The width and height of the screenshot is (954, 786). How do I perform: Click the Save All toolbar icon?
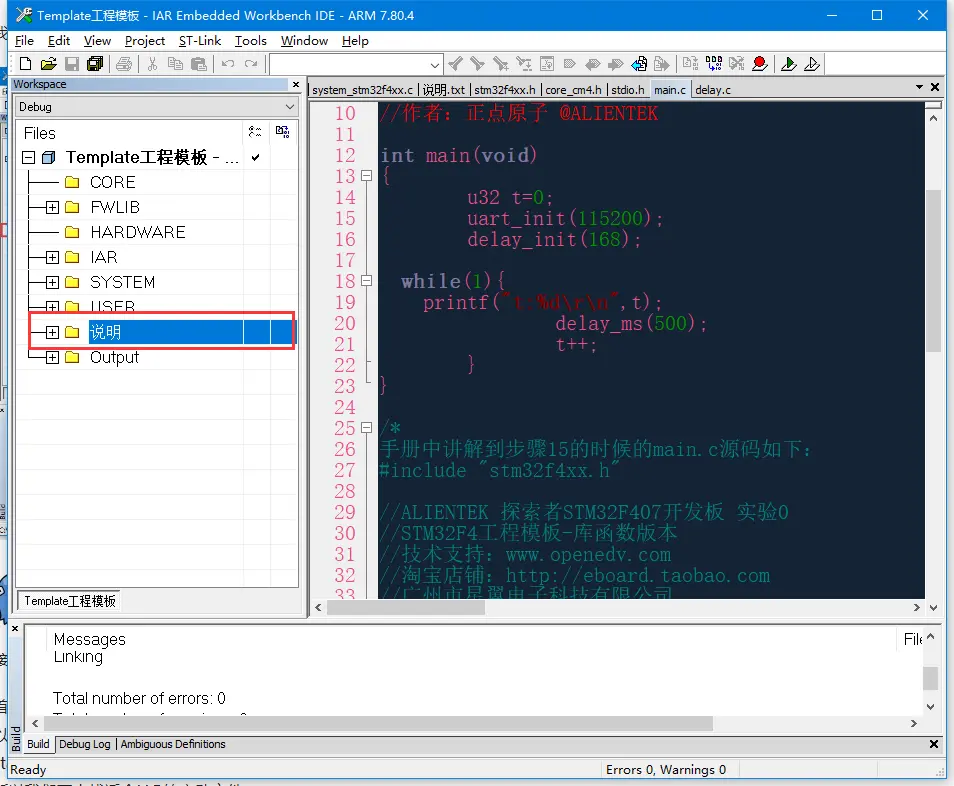pyautogui.click(x=95, y=64)
